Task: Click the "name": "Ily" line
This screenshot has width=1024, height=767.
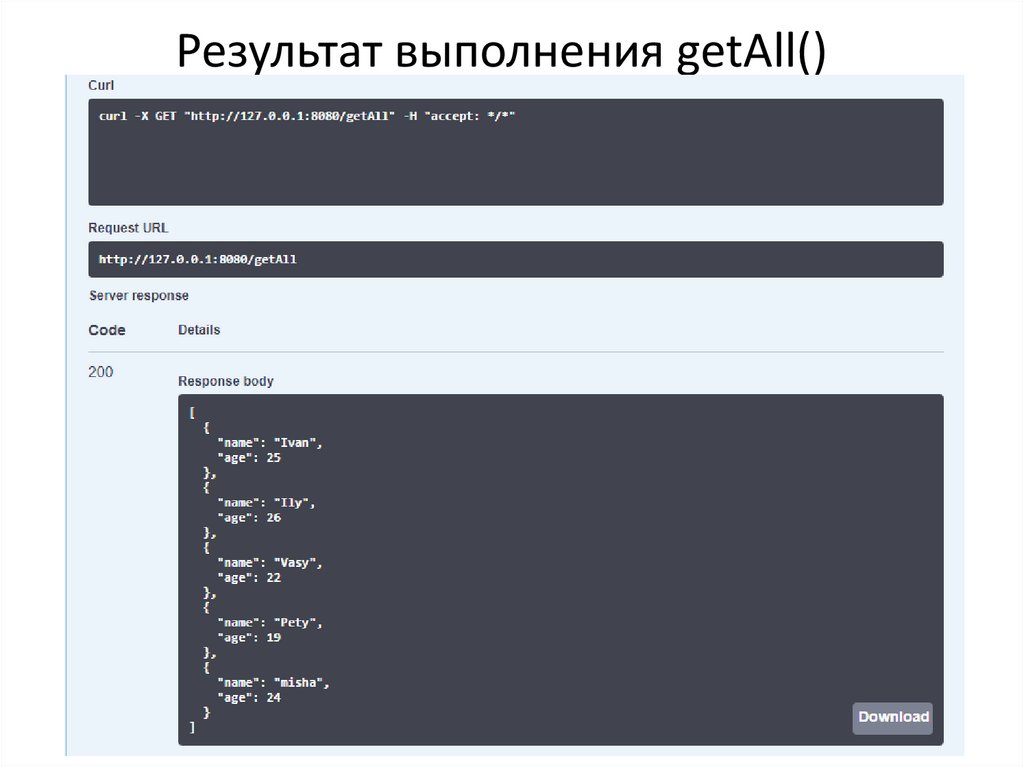Action: pyautogui.click(x=266, y=503)
